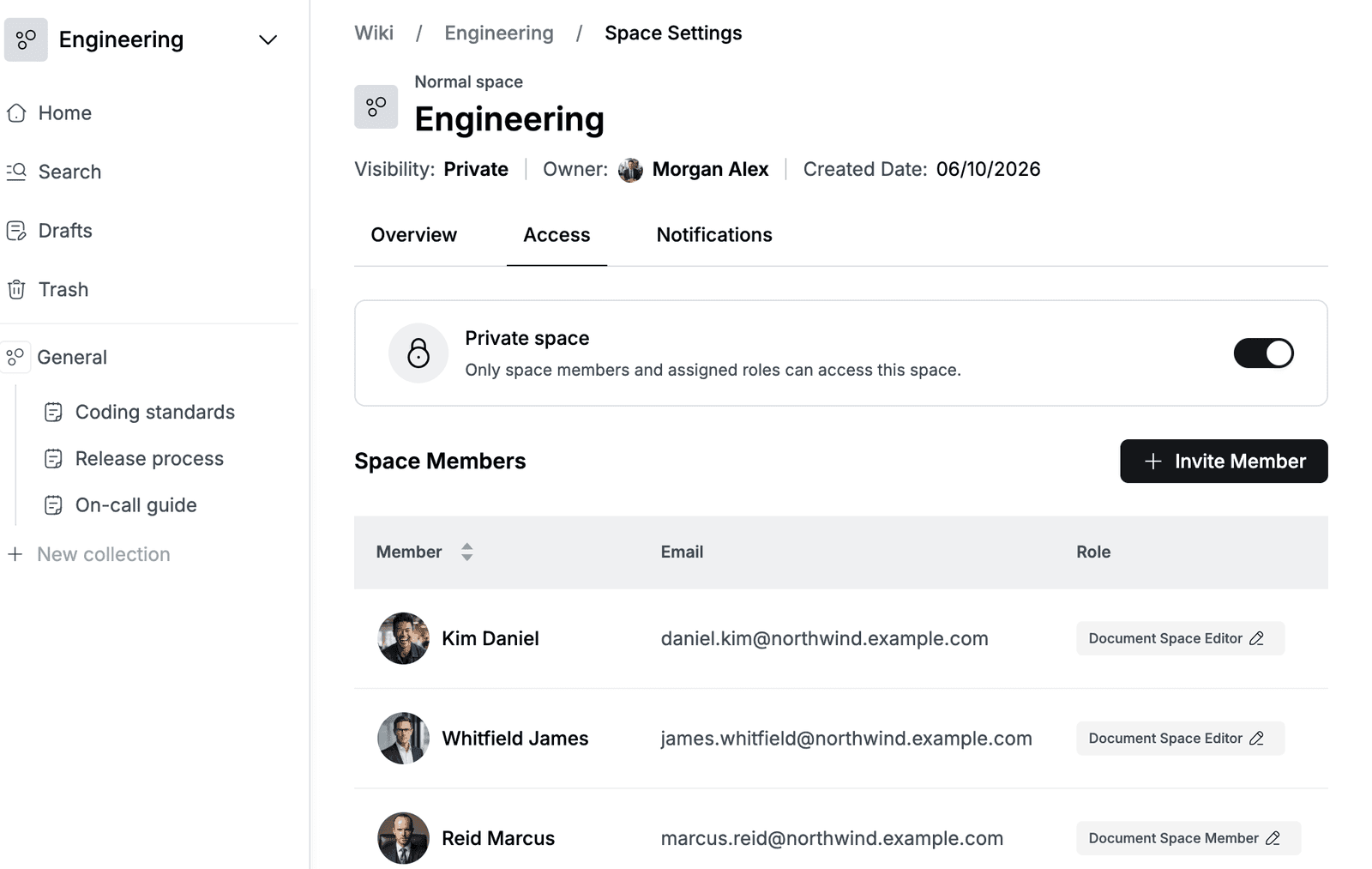Click the lock icon in Private space card
The height and width of the screenshot is (869, 1372).
pos(418,353)
